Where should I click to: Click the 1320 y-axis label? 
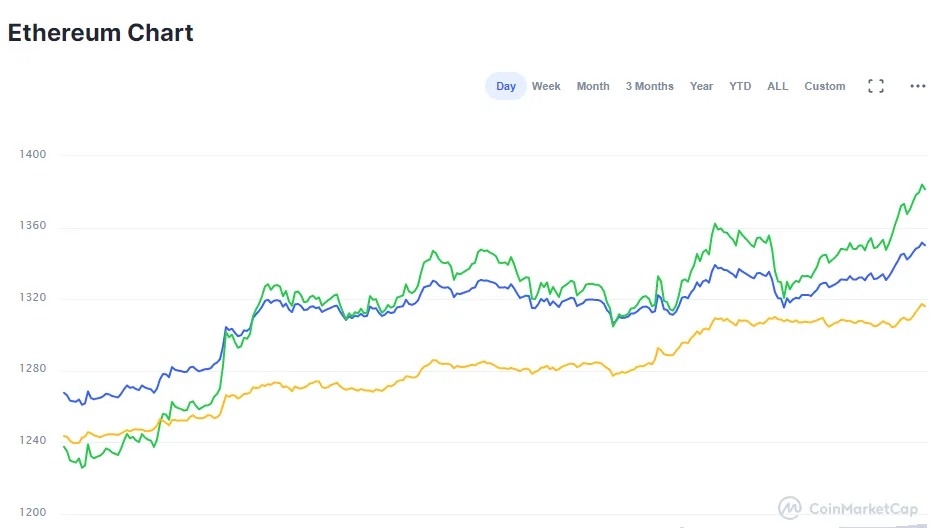click(32, 298)
